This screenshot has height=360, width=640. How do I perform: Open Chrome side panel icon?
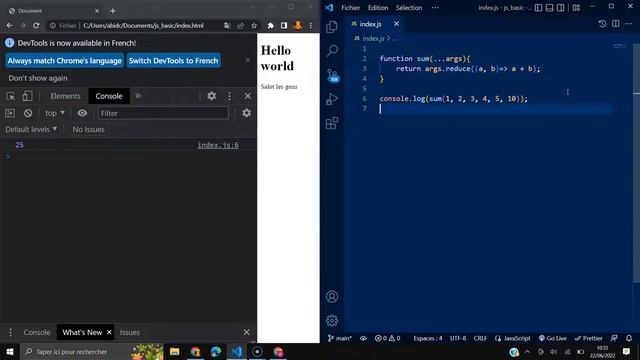coord(284,25)
